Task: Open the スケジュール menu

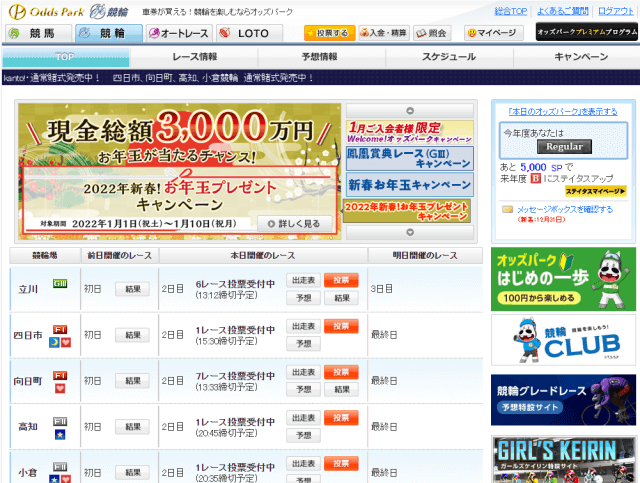Action: (x=449, y=57)
